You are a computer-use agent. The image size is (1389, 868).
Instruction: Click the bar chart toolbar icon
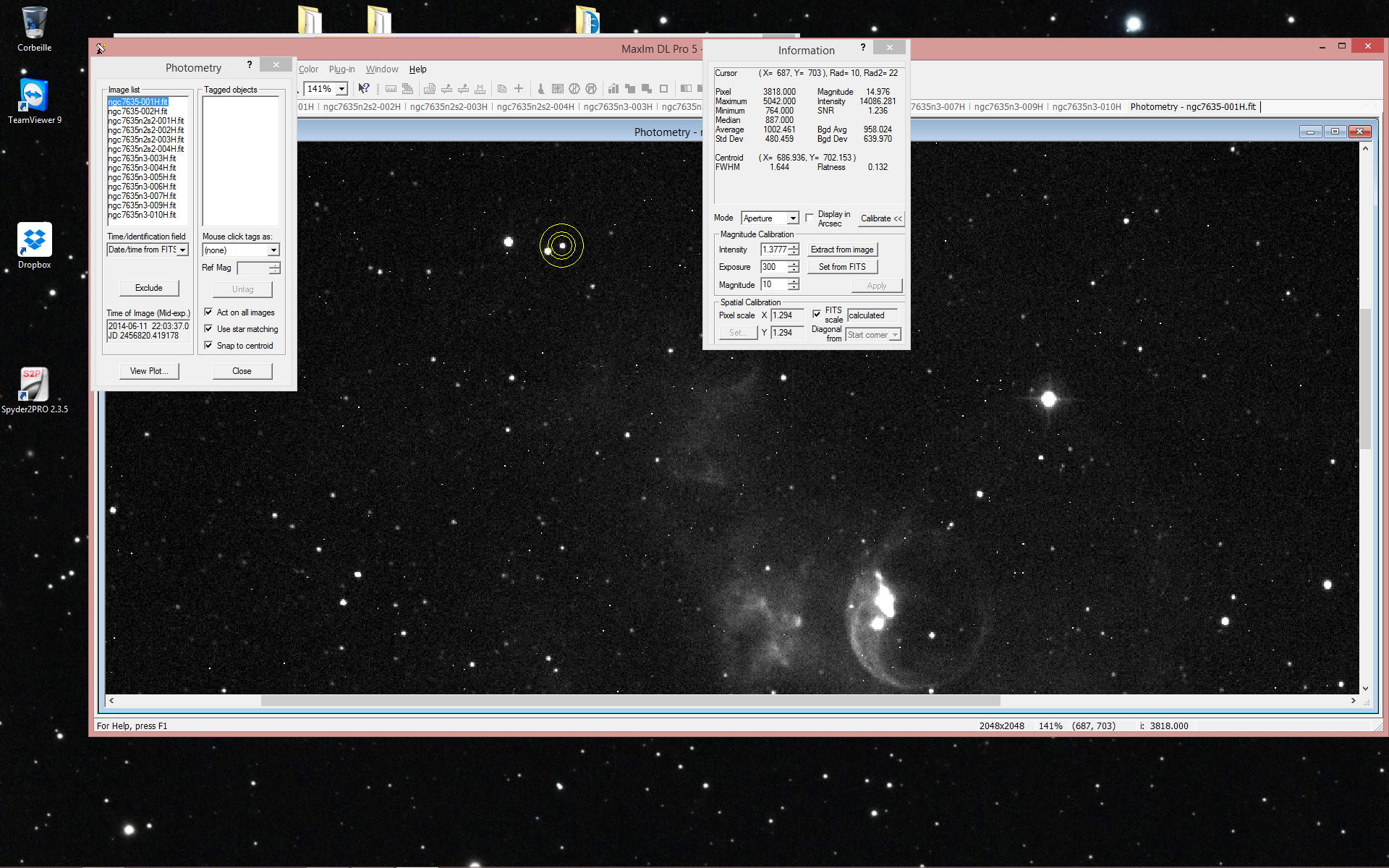click(613, 88)
